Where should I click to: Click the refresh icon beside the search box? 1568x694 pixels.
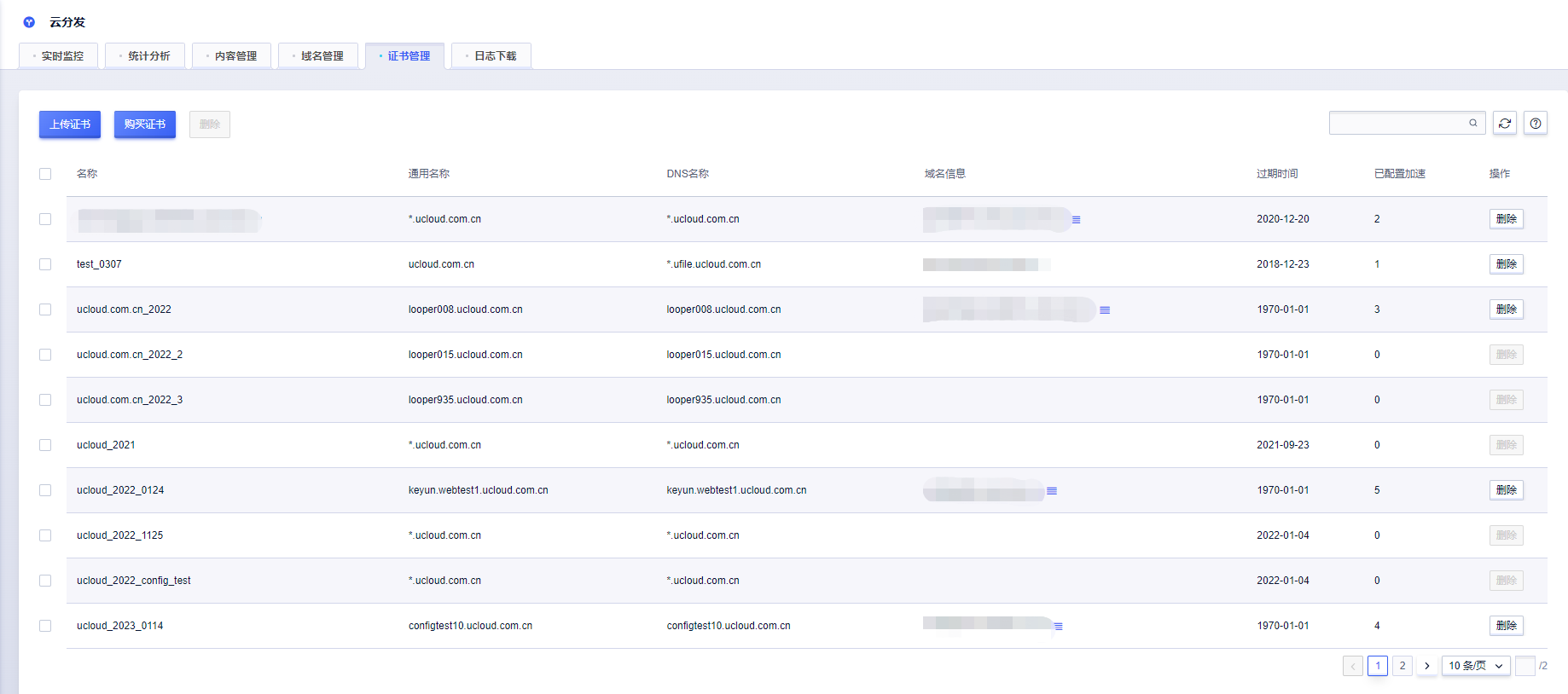[x=1505, y=124]
